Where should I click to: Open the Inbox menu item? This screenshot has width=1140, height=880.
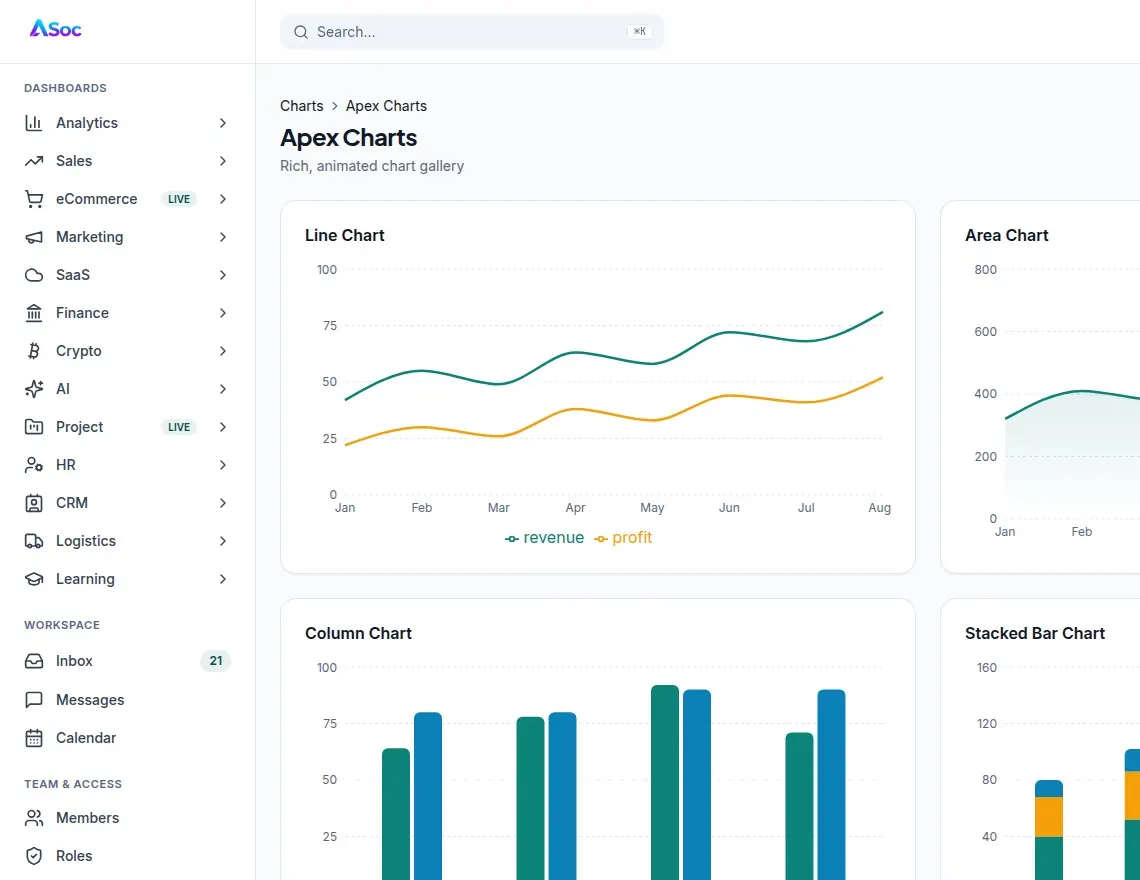tap(127, 661)
